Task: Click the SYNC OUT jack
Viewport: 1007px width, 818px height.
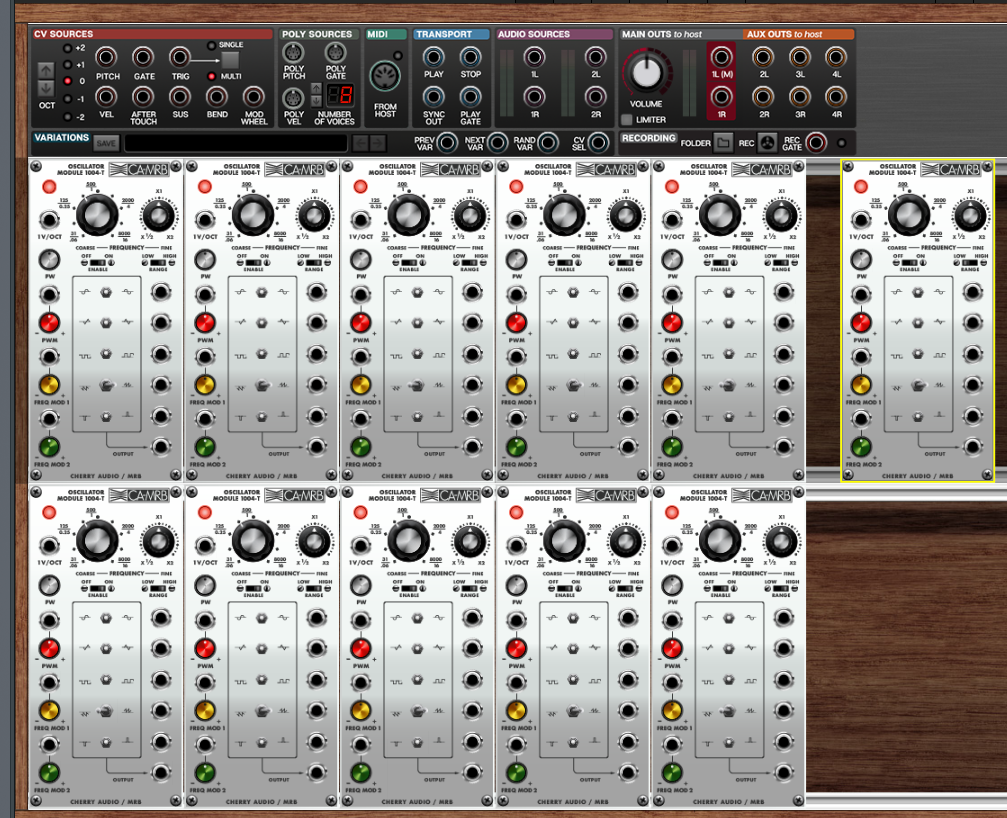Action: pos(433,98)
